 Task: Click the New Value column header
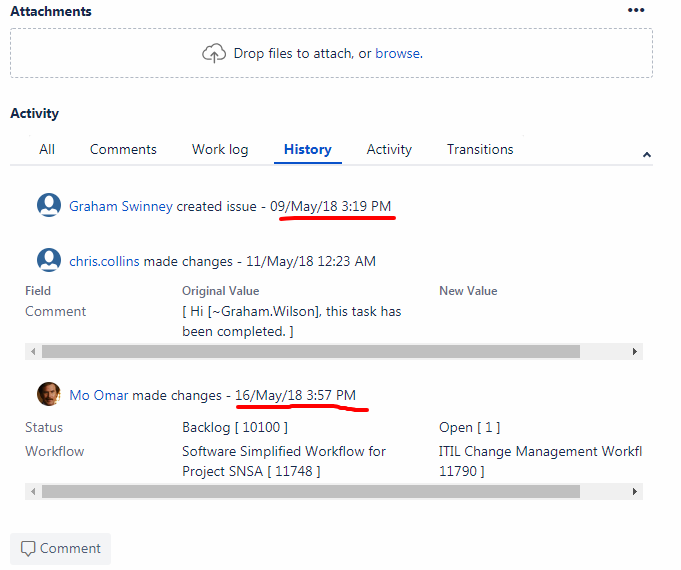(x=468, y=291)
